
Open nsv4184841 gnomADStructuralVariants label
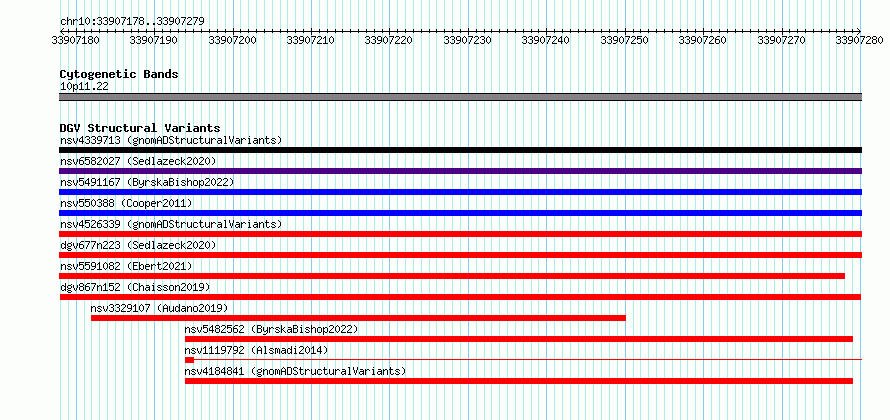click(x=295, y=371)
